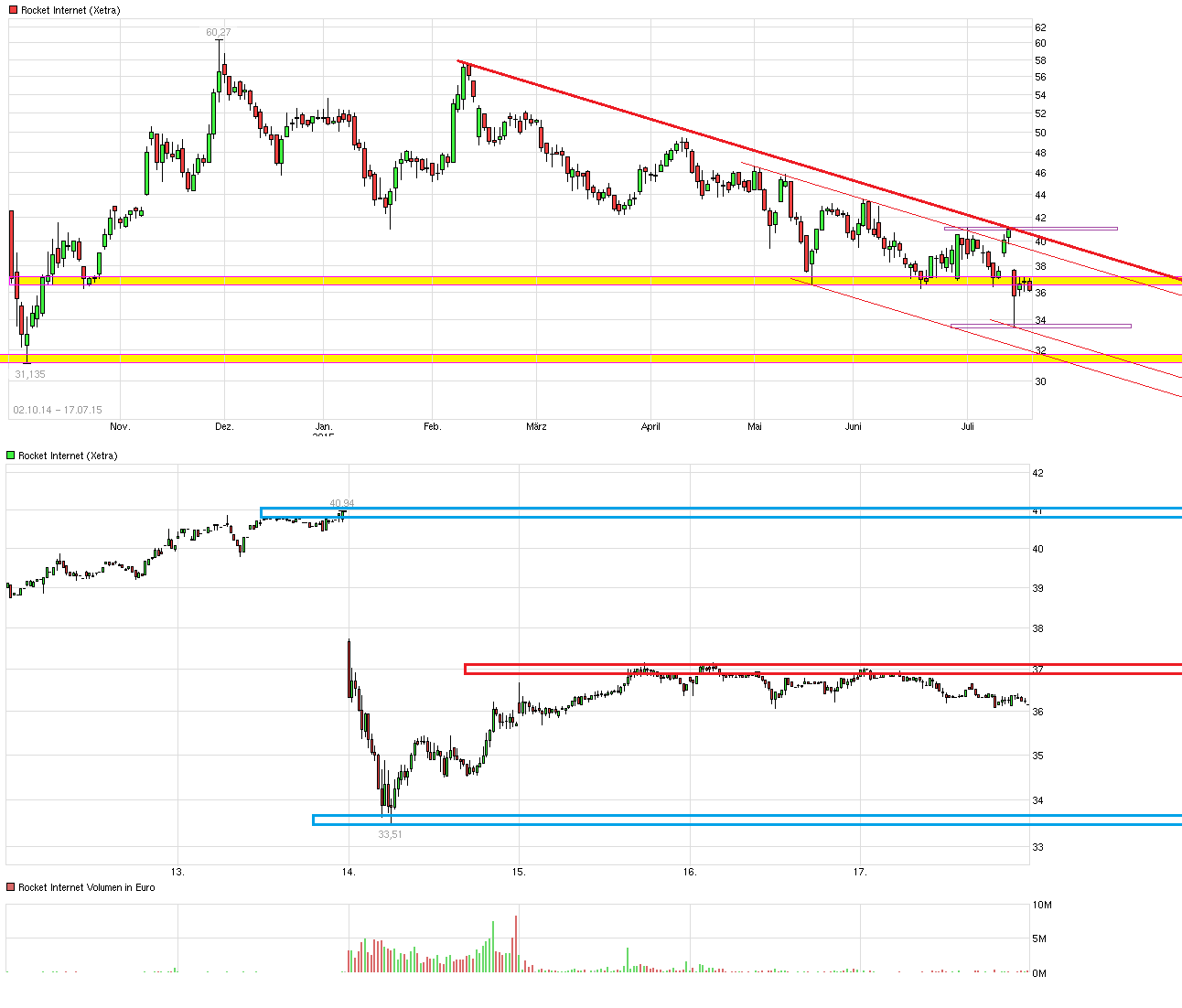Click the '50' price axis value
Screen dimensions: 1182x1008
coord(1040,133)
